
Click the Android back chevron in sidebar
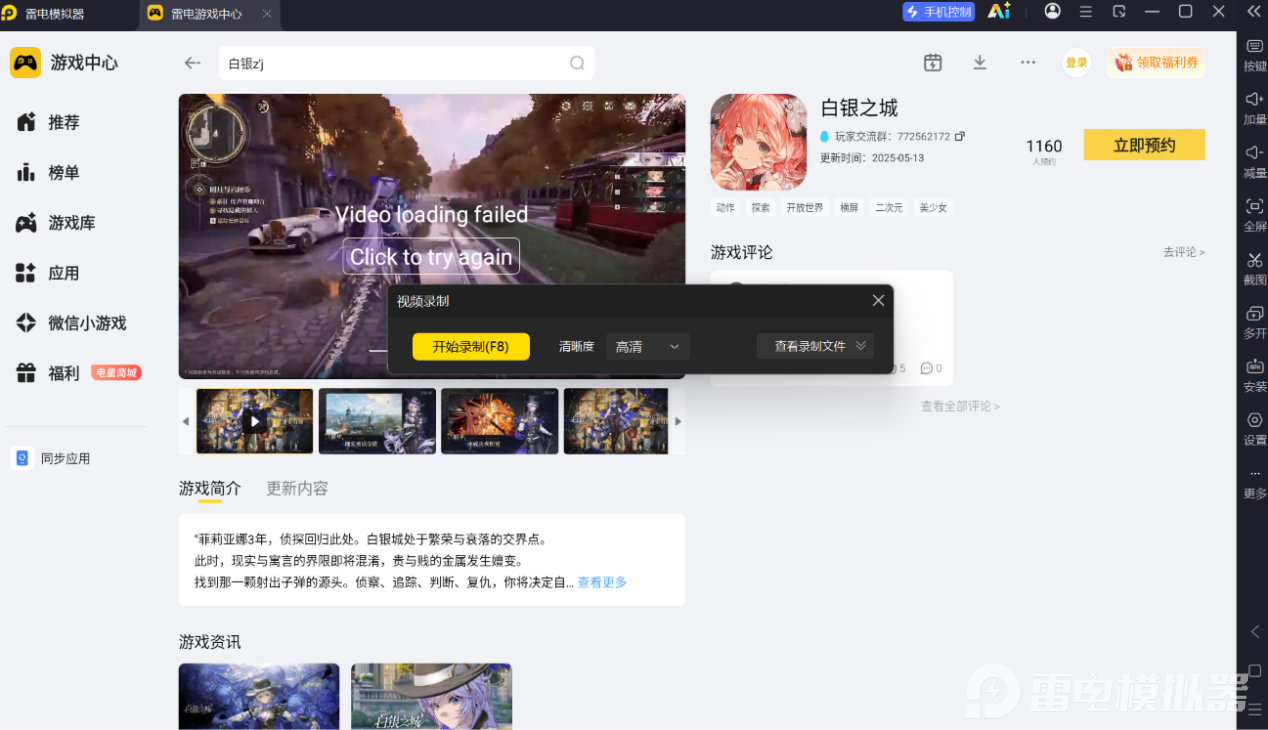point(1255,632)
